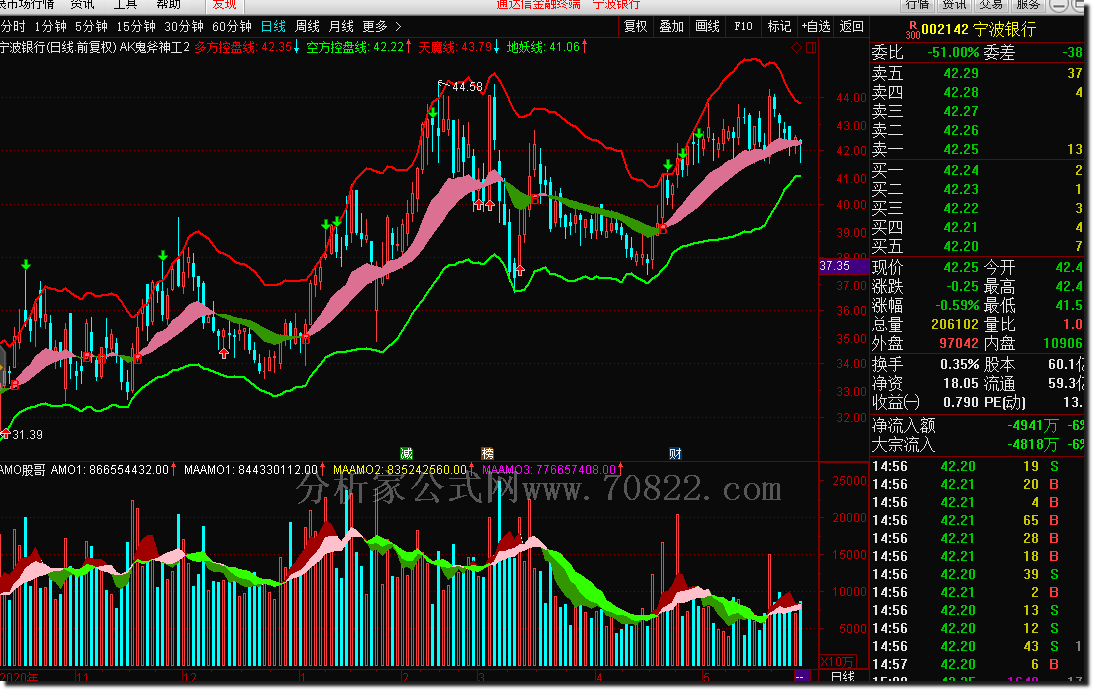Click the AMO股哥 AMO1 indicator label
The height and width of the screenshot is (690, 1094).
pos(87,470)
